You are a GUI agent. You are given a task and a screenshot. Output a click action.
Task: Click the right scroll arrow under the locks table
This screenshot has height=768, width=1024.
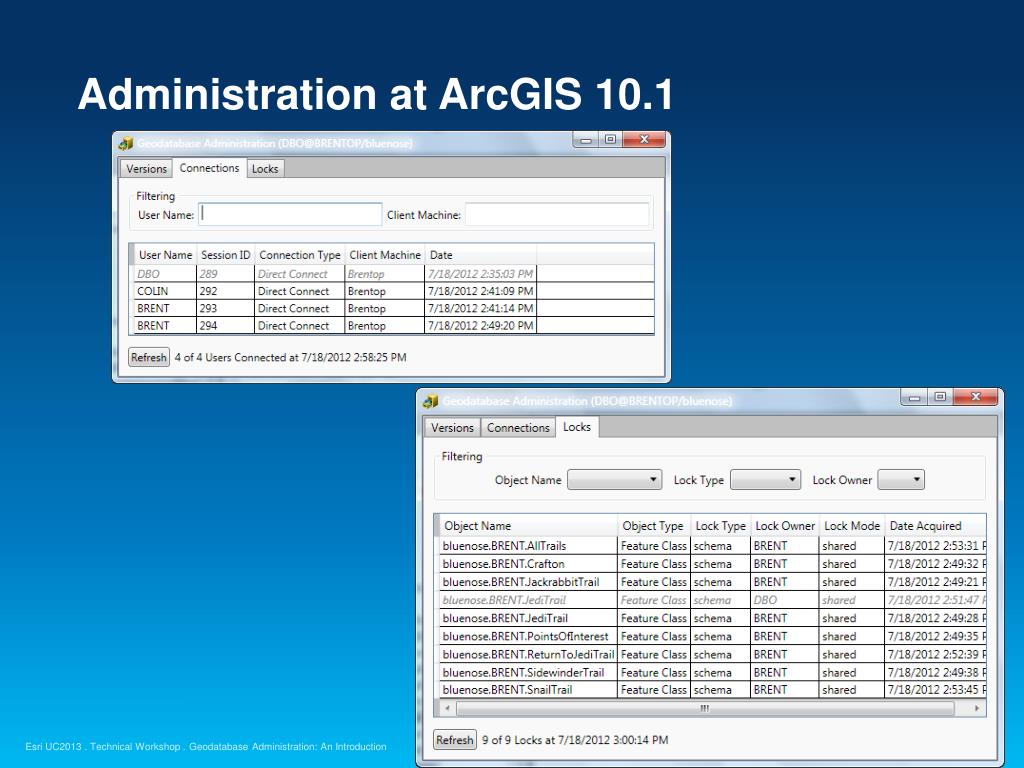point(977,708)
